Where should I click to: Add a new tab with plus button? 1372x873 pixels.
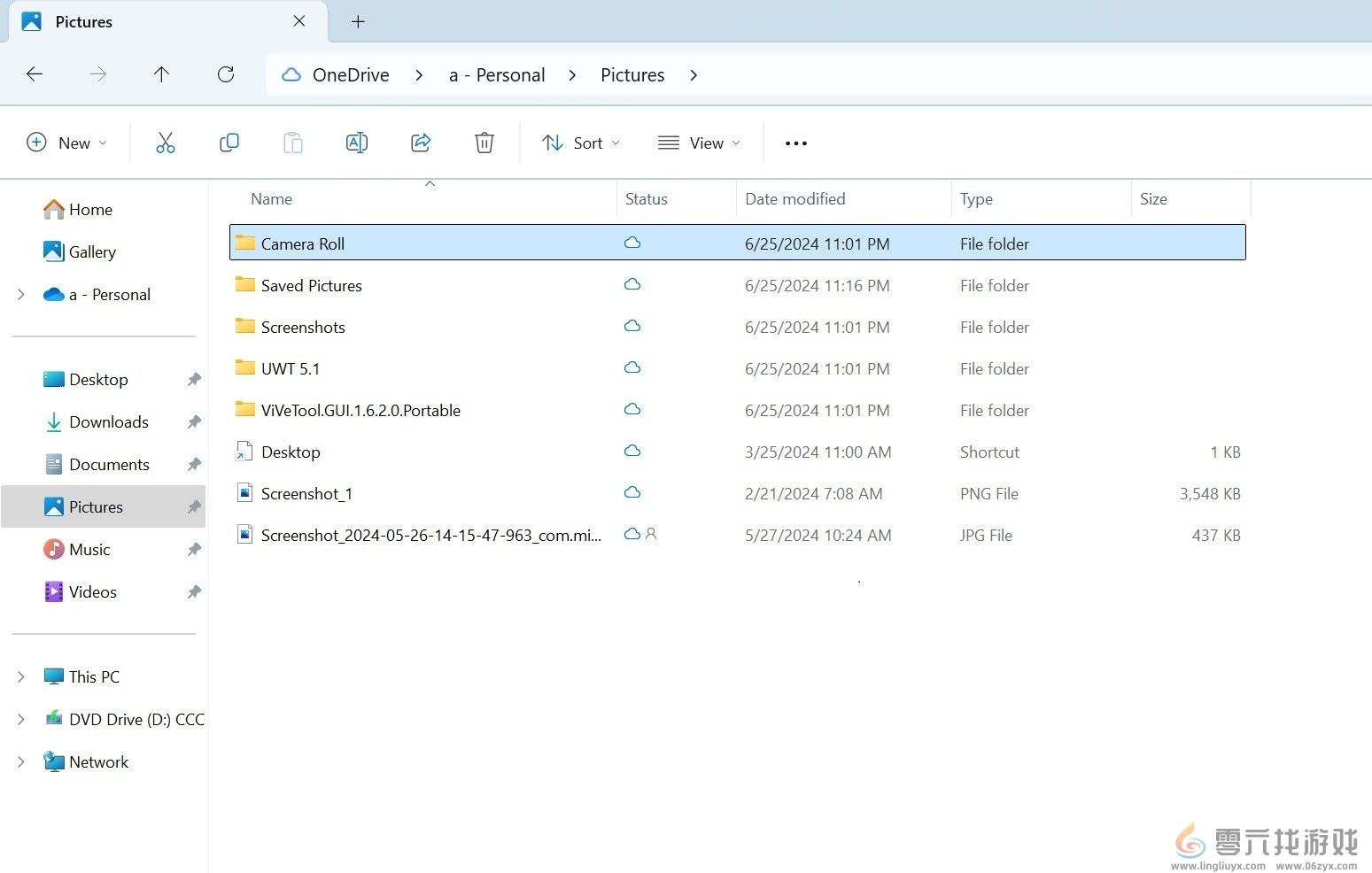coord(358,22)
